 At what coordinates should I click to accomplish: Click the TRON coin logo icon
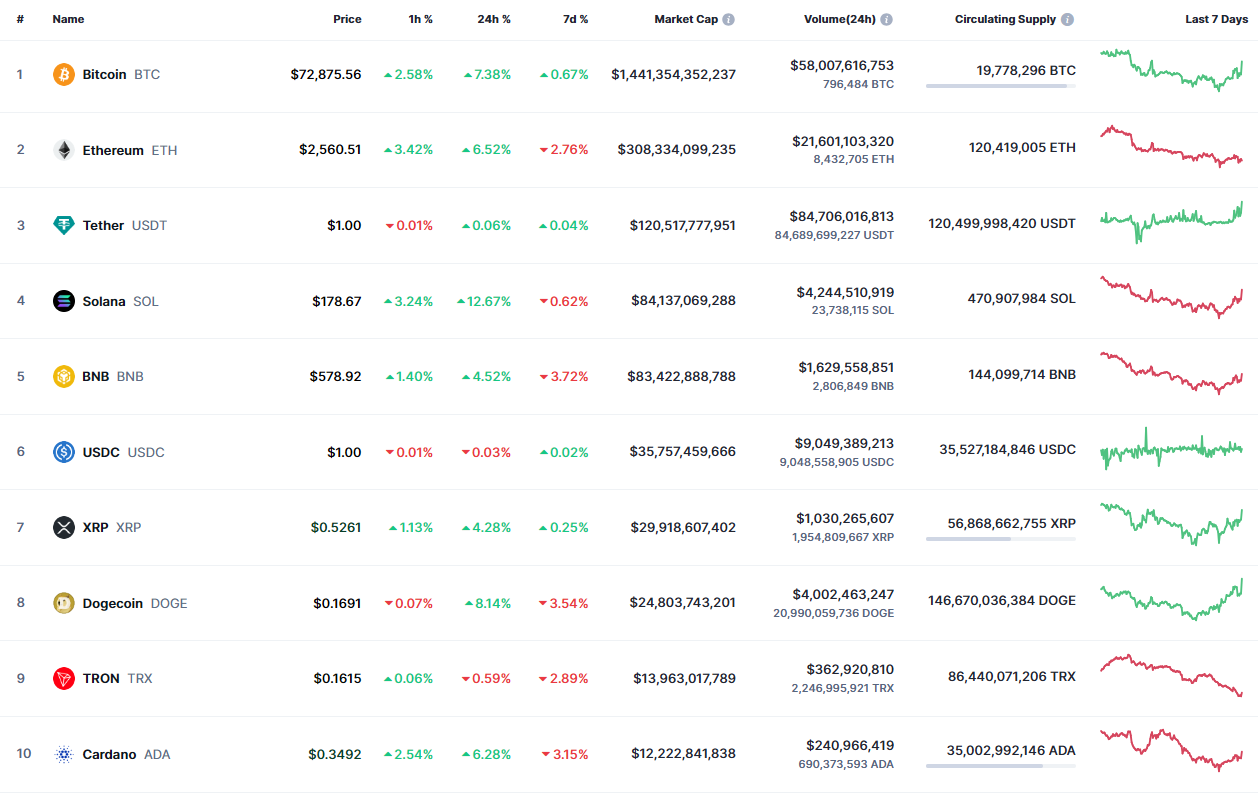[64, 678]
